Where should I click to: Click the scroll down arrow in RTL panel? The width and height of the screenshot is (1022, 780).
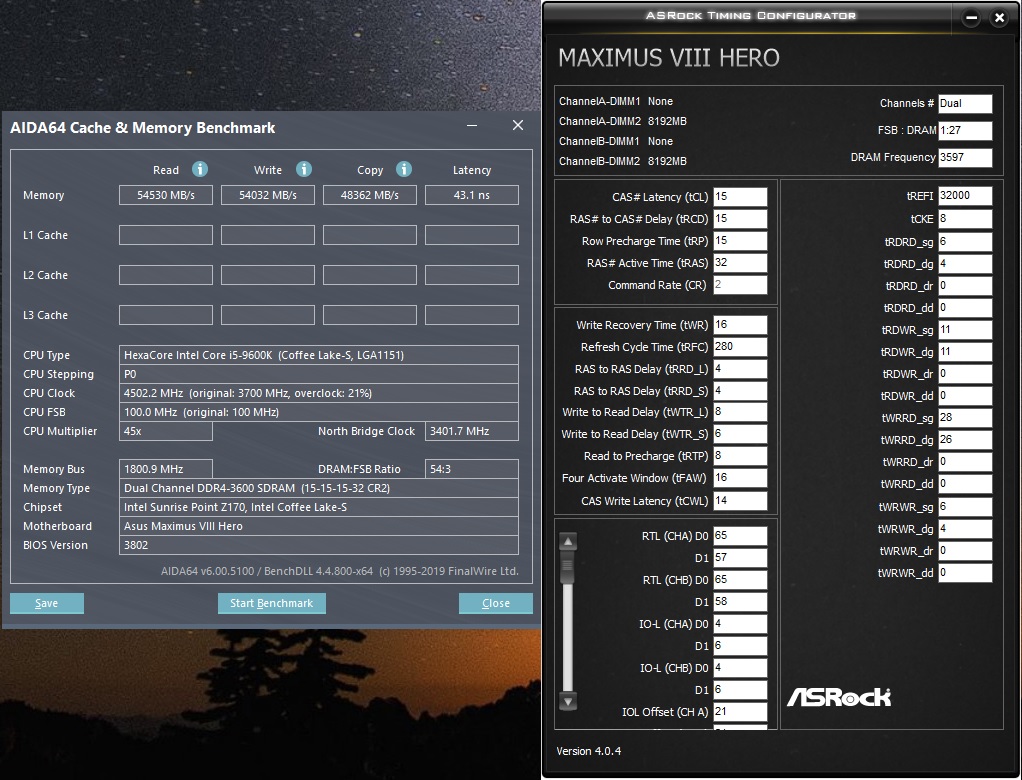click(568, 702)
